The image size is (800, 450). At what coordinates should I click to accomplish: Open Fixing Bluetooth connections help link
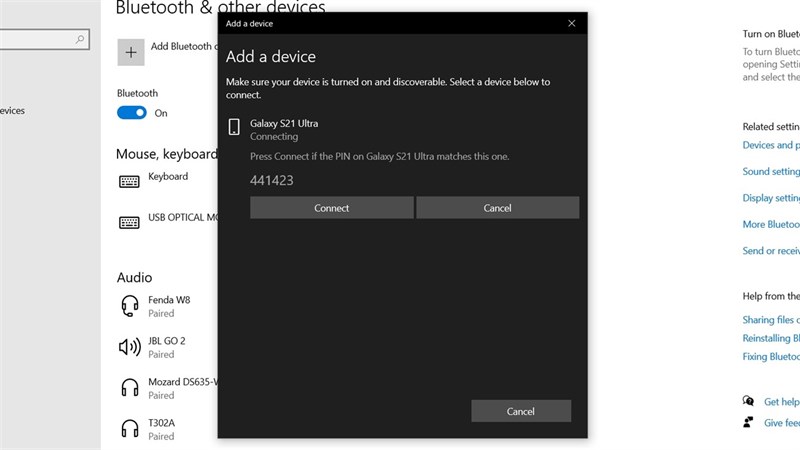point(771,357)
